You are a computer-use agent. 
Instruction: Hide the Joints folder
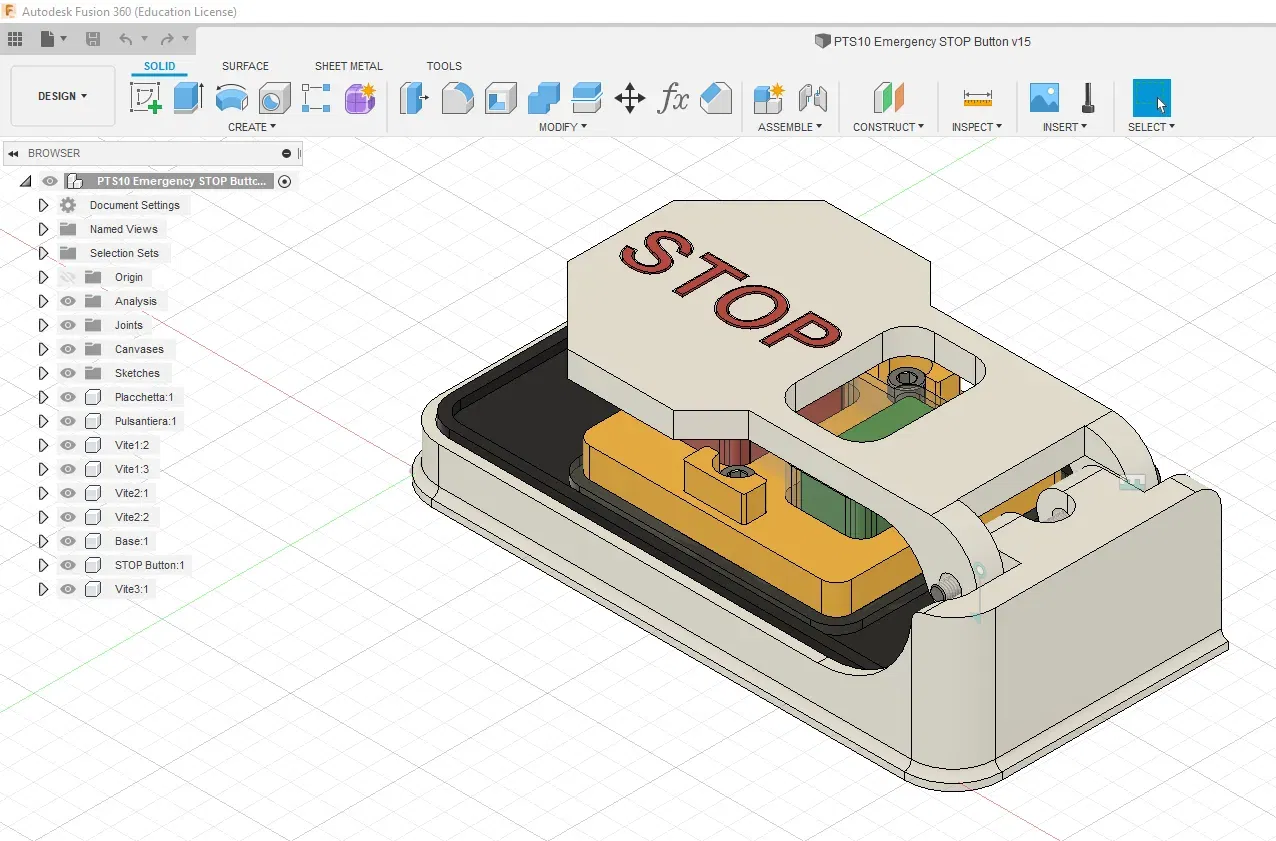point(68,325)
